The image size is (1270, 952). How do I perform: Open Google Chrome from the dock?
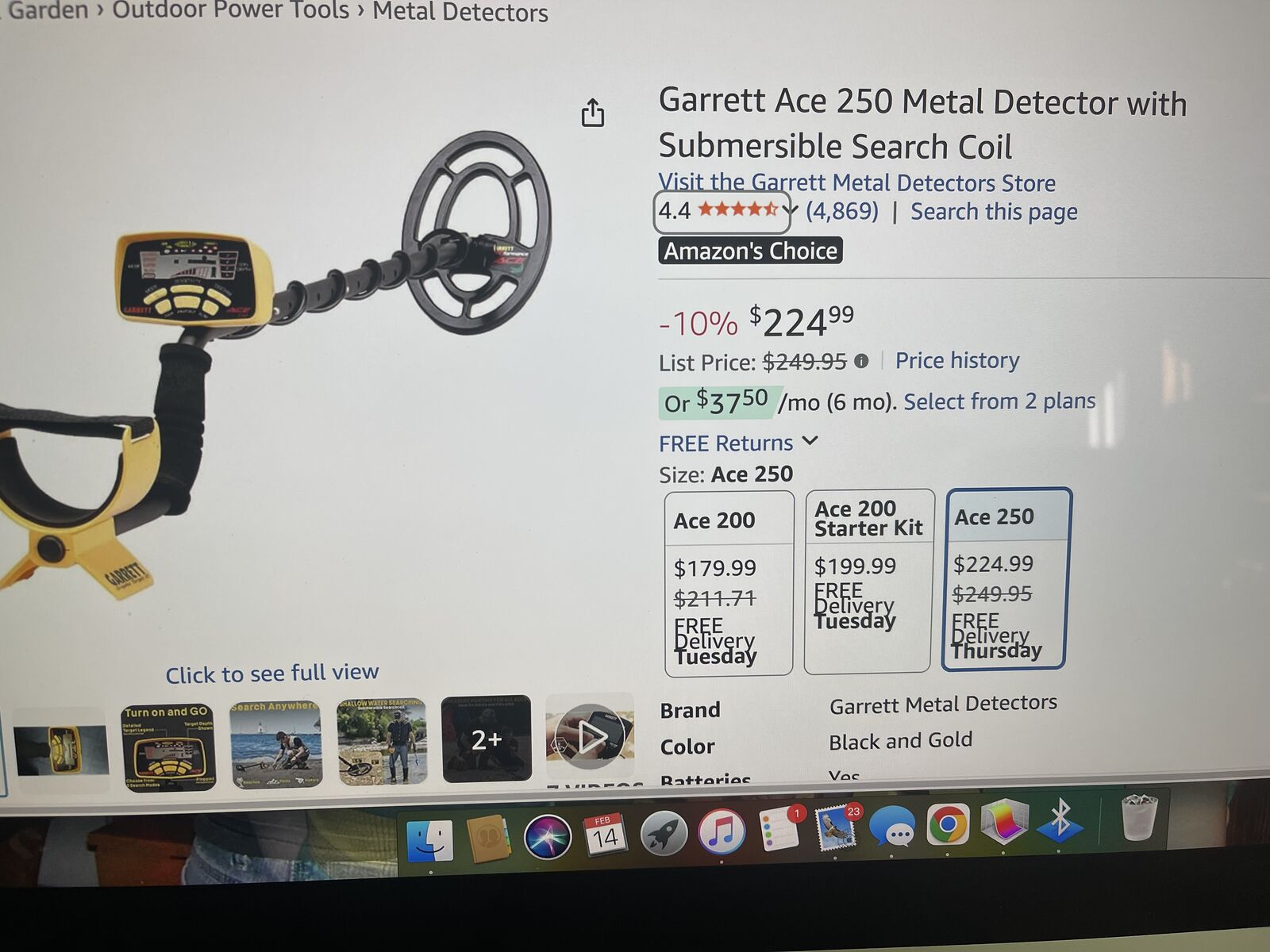[x=947, y=825]
